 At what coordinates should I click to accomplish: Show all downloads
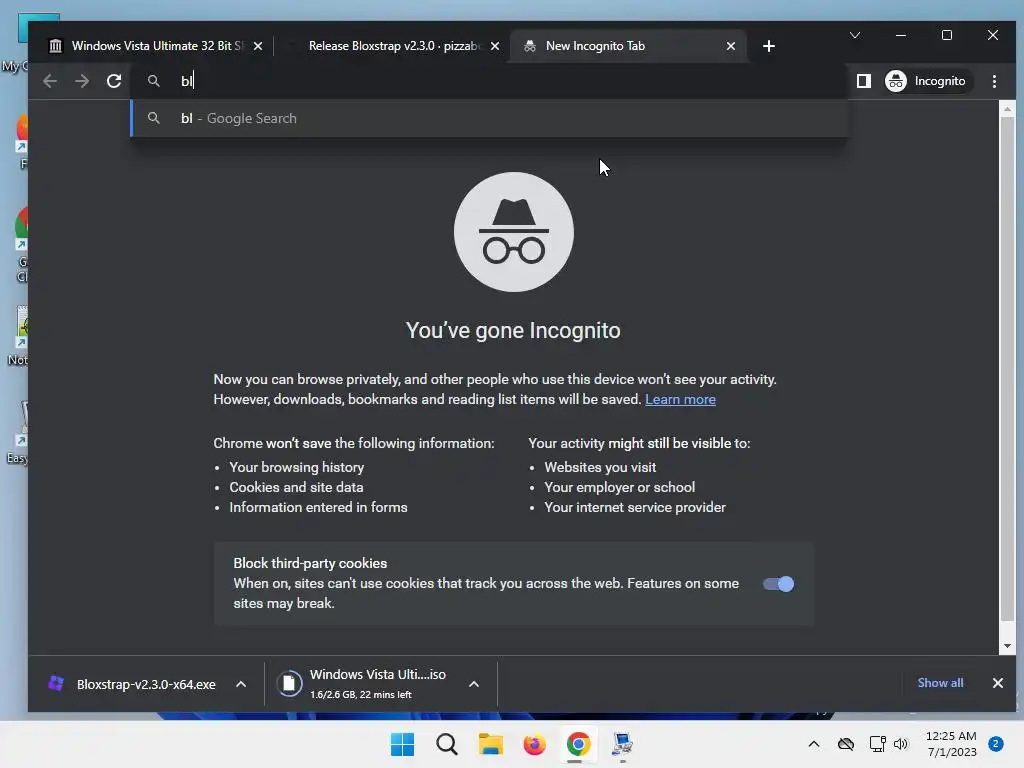[940, 683]
